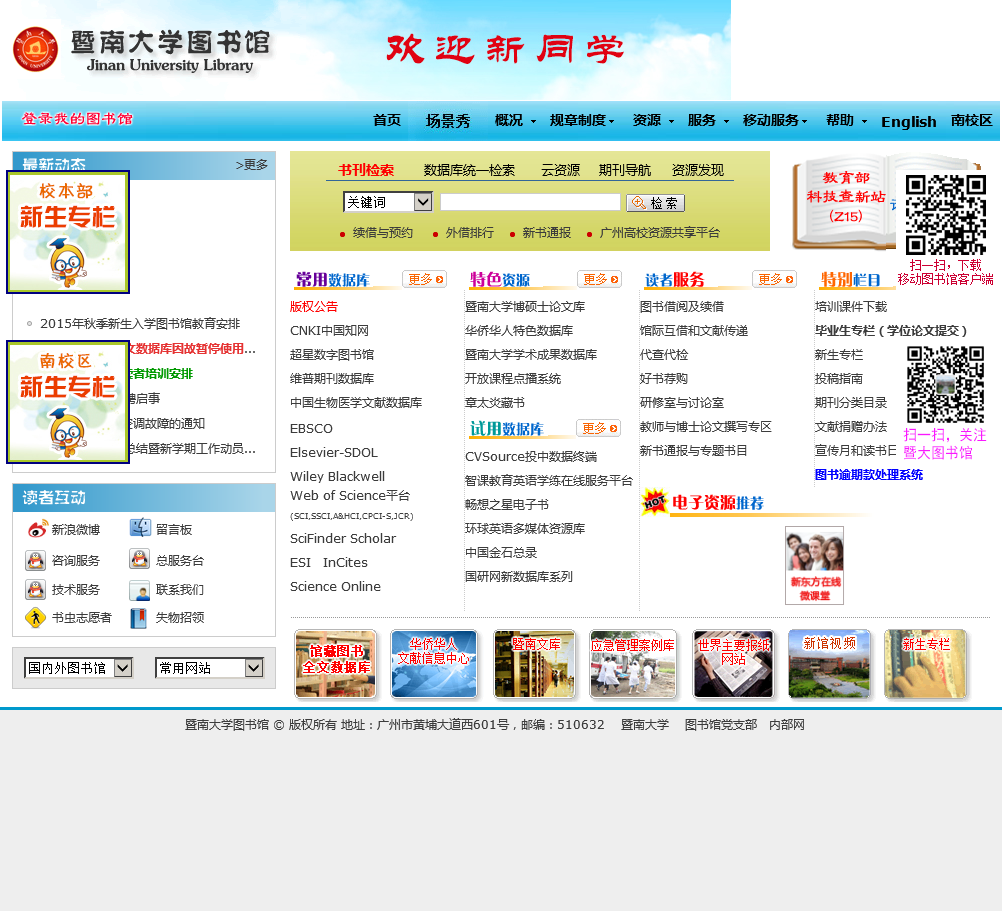Click the Jinan University Library logo emblem
The image size is (1002, 911).
pyautogui.click(x=35, y=49)
